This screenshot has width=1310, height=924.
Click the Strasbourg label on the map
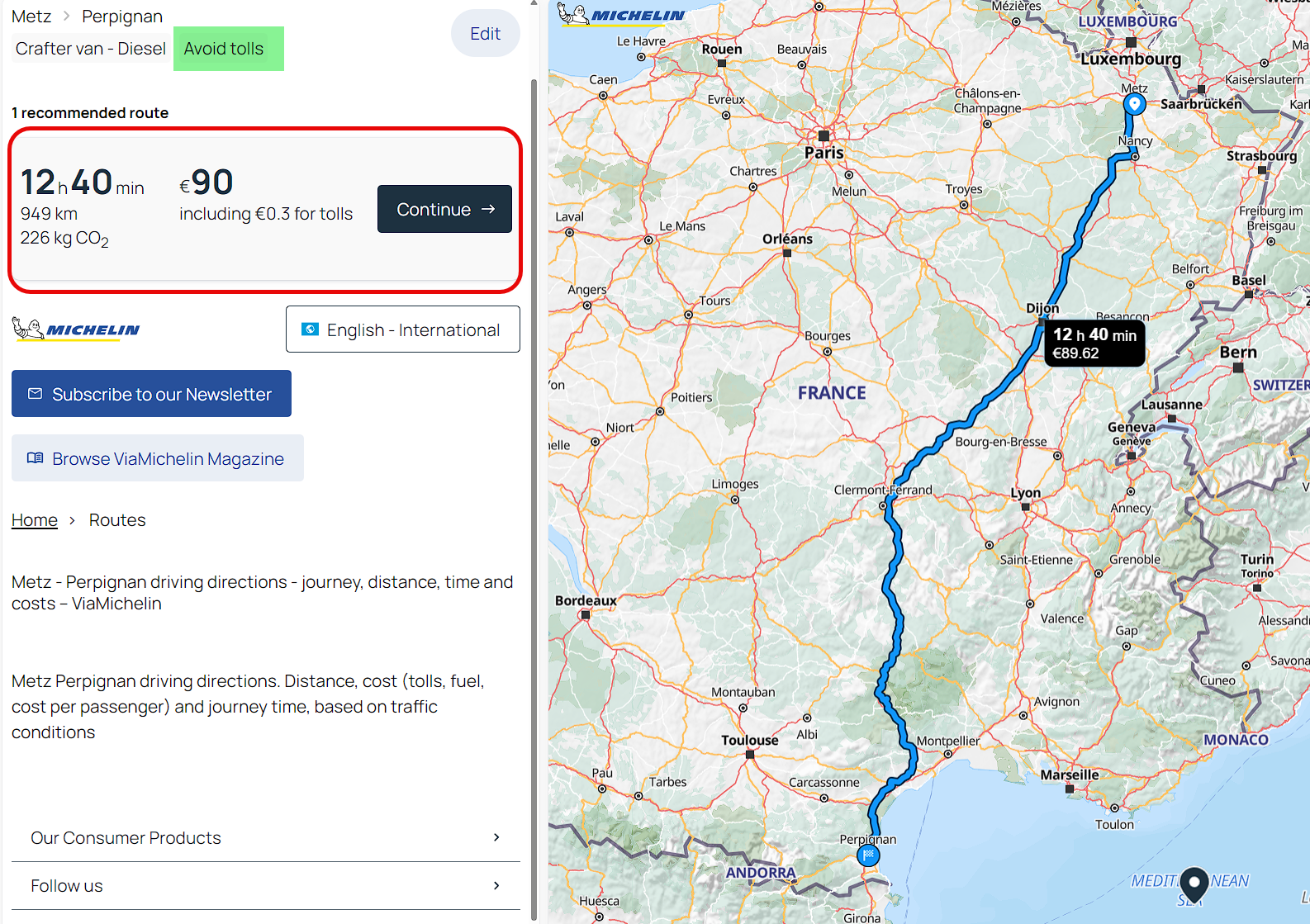[x=1261, y=156]
